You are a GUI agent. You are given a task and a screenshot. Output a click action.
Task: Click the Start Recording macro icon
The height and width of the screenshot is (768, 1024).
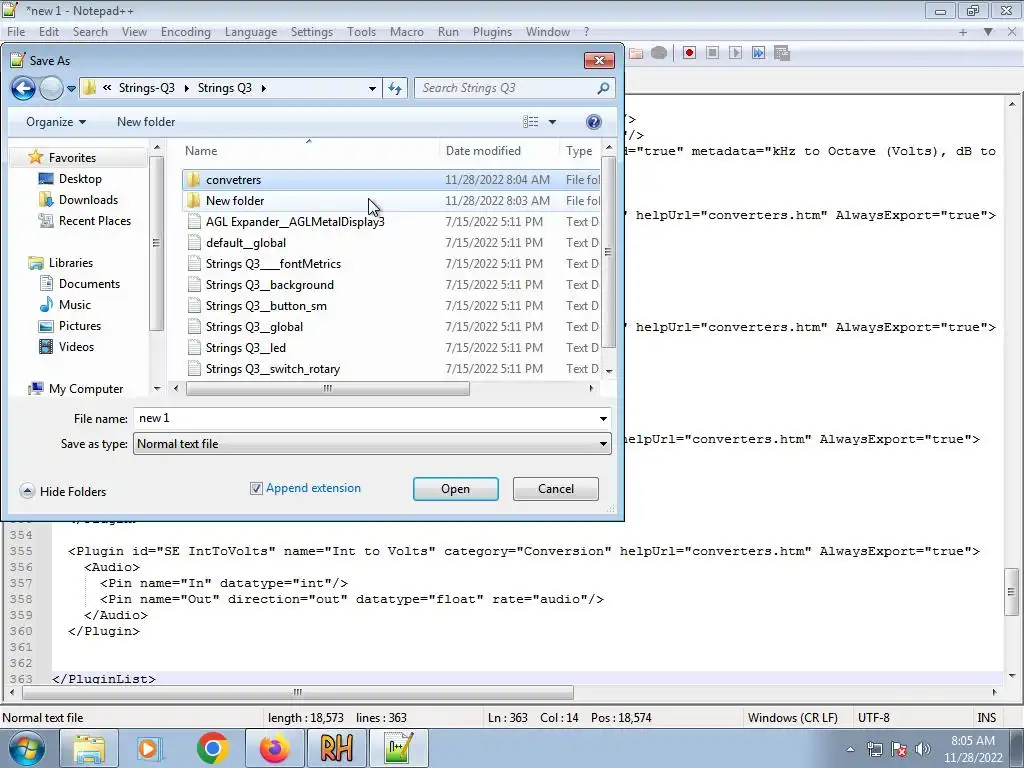pyautogui.click(x=689, y=53)
